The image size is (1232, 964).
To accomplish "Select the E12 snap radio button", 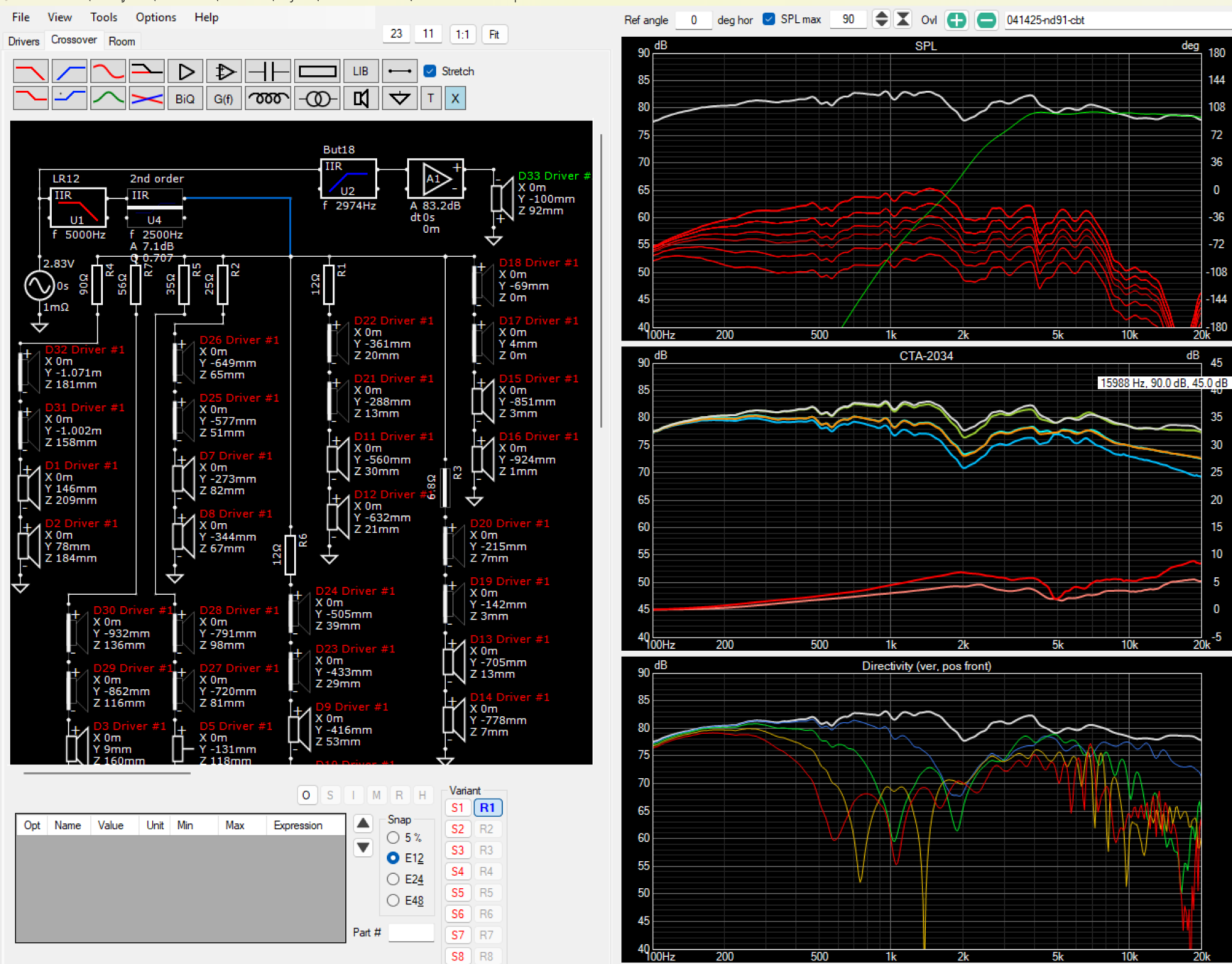I will 393,858.
